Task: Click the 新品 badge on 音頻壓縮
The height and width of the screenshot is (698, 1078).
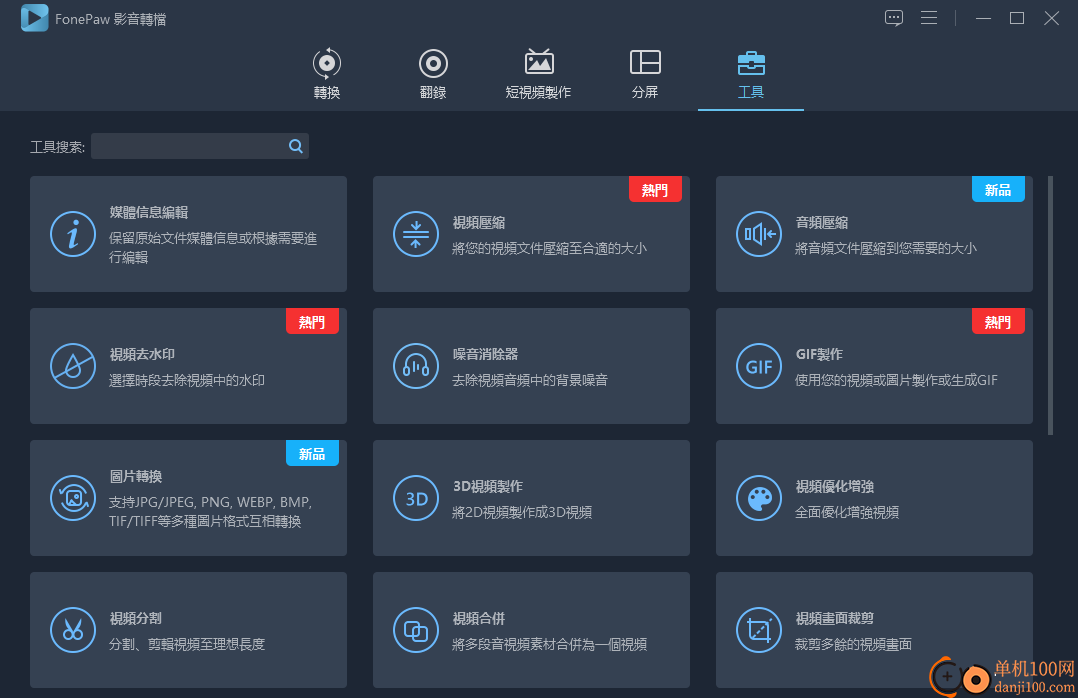Action: 998,190
